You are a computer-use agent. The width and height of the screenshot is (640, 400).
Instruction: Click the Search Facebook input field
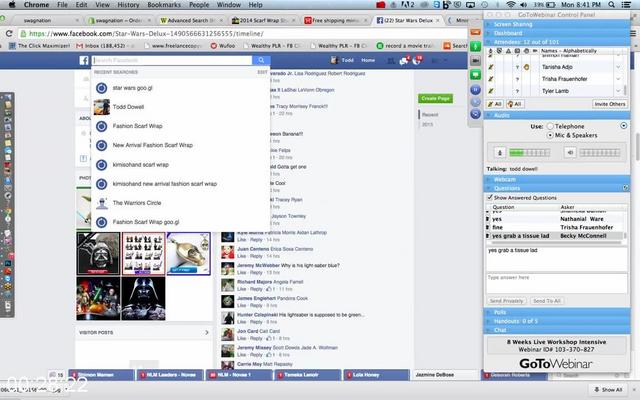click(172, 60)
